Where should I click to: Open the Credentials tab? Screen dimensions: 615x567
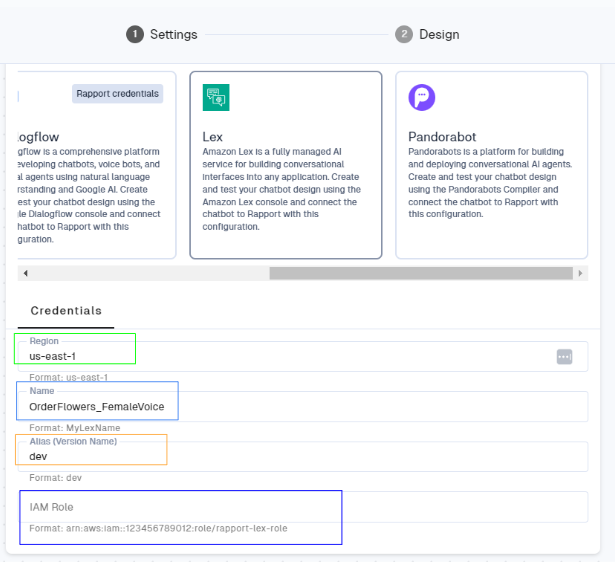coord(66,311)
